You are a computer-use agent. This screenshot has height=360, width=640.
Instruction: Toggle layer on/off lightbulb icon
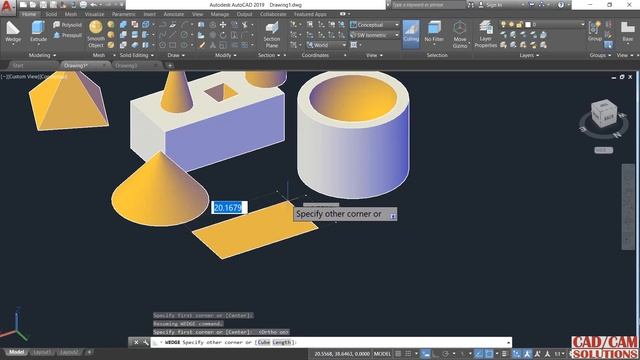point(503,24)
